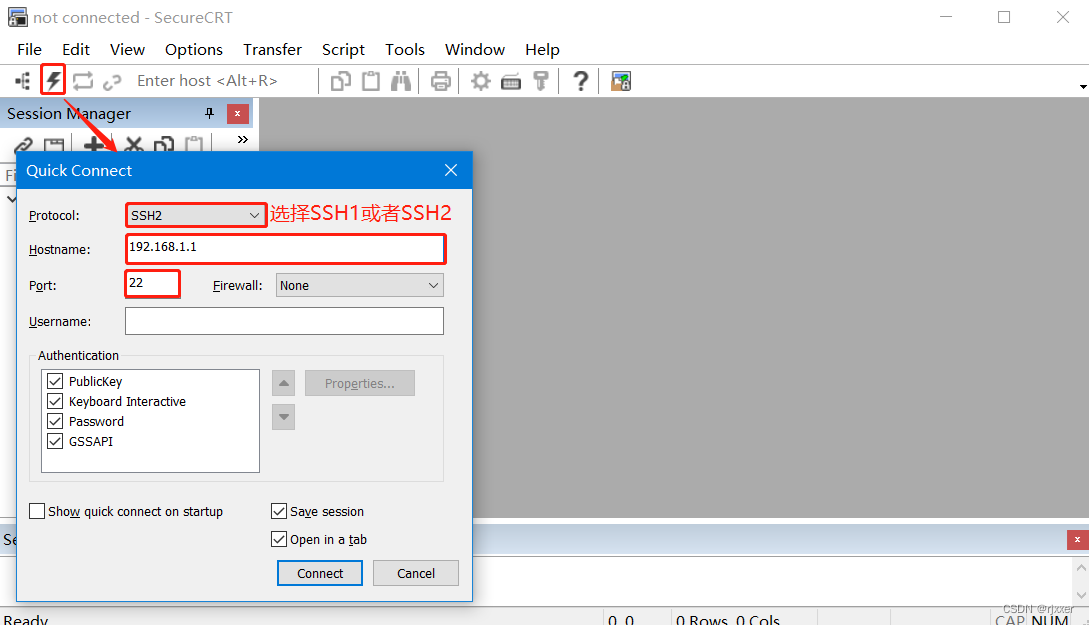Click the Cut scissors icon in Session Manager
This screenshot has height=625, width=1089.
133,144
